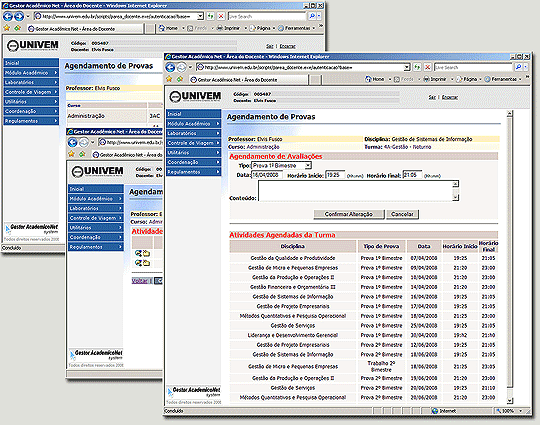540x425 pixels.
Task: Click the Trabalho 2º Bimestre cell
Action: click(381, 366)
